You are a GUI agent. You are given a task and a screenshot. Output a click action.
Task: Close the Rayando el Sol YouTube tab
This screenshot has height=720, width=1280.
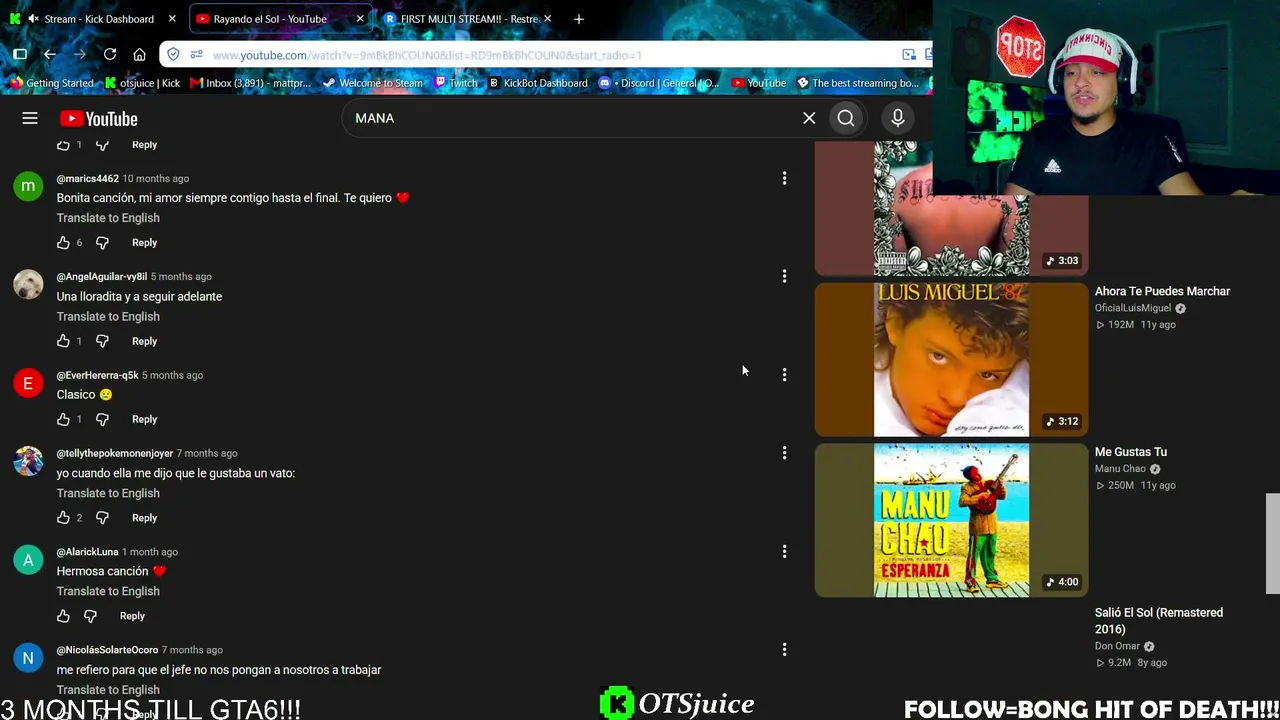point(360,19)
